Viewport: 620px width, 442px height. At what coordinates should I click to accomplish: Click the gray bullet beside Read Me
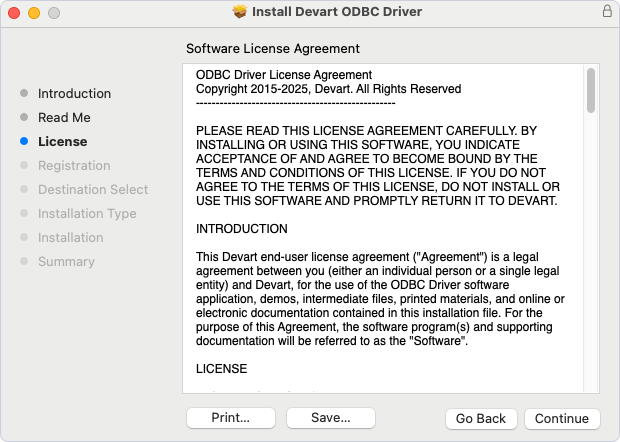[x=24, y=117]
